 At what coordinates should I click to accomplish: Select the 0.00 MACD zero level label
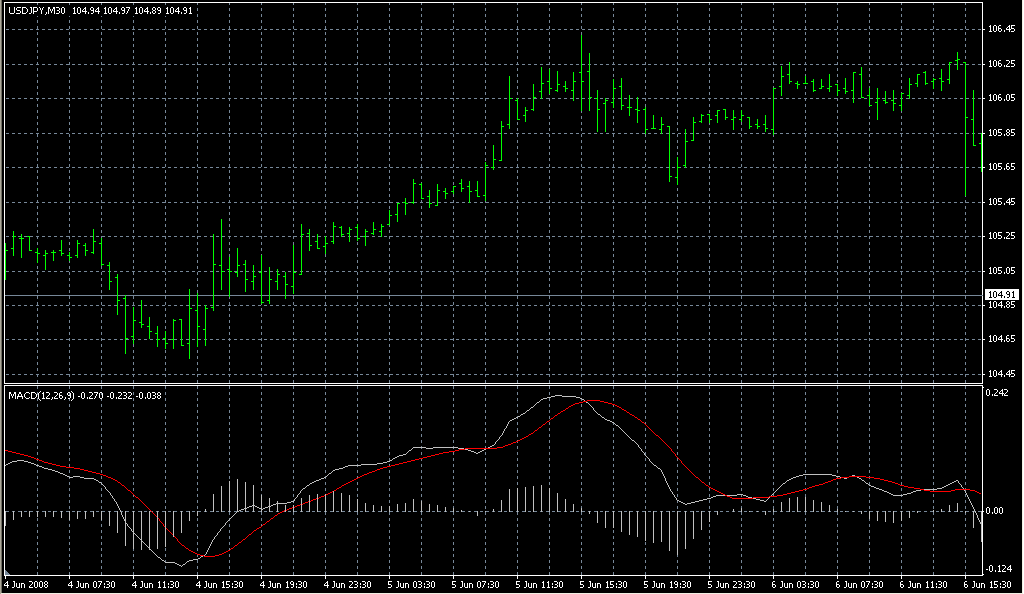click(996, 511)
